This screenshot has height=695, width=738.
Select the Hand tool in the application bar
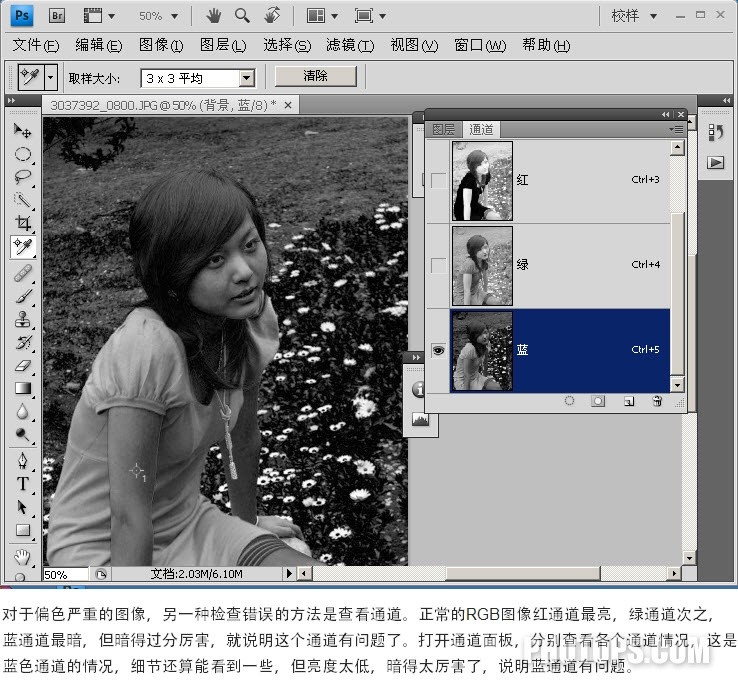point(214,16)
